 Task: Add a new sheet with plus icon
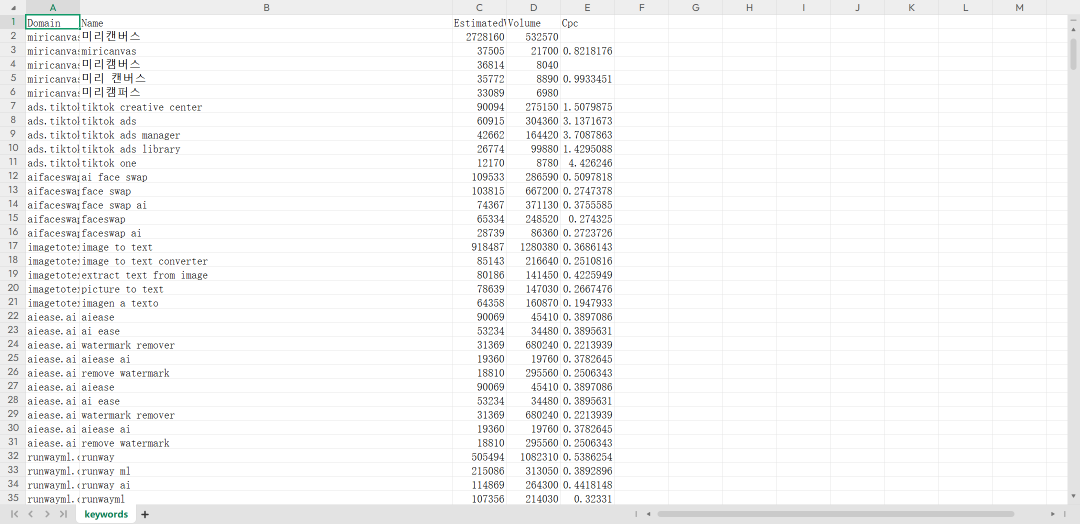pyautogui.click(x=145, y=514)
